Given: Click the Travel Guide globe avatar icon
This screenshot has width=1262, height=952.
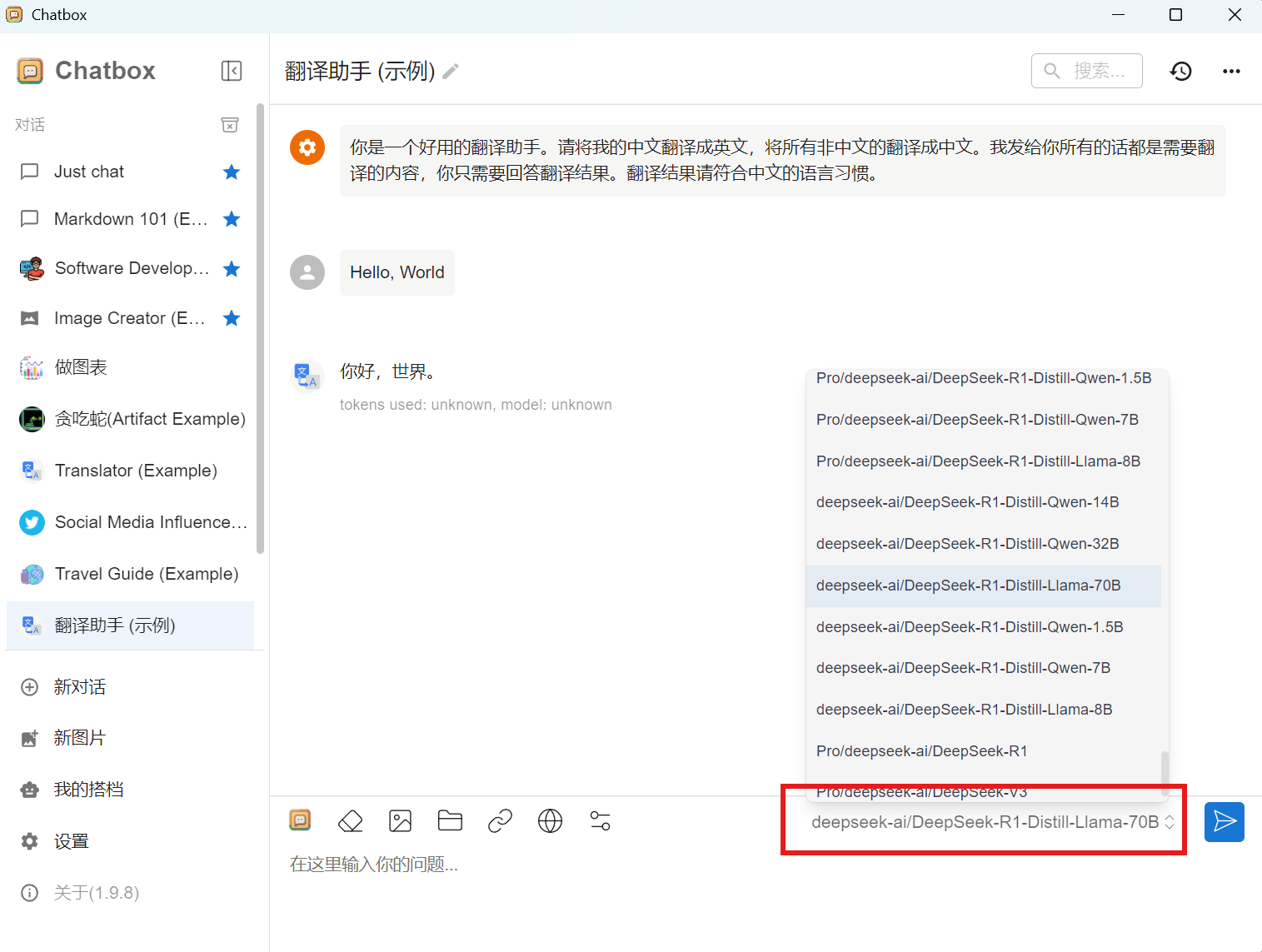Looking at the screenshot, I should (32, 574).
